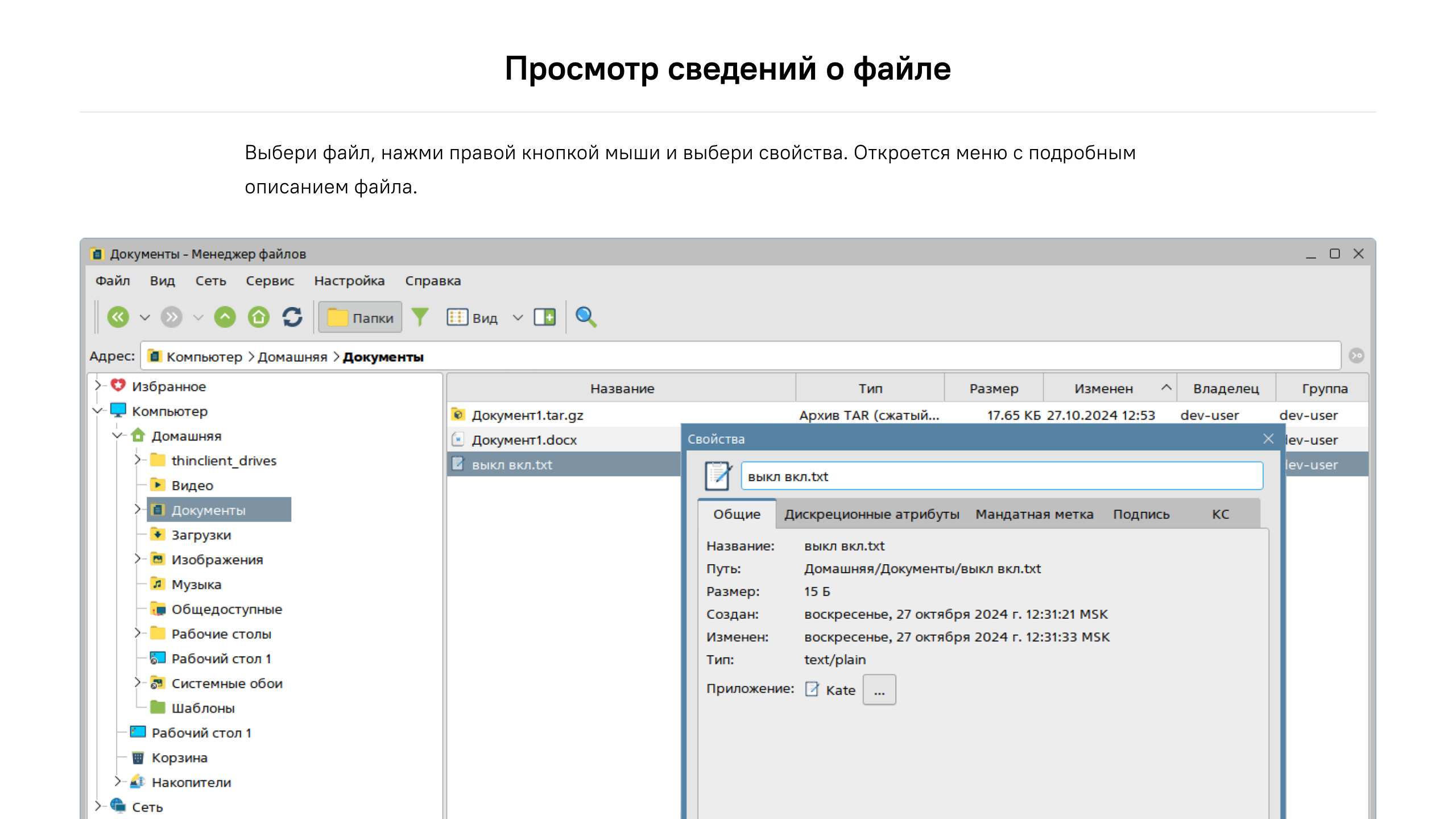Click the Kate application icon
The width and height of the screenshot is (1456, 819).
point(812,689)
